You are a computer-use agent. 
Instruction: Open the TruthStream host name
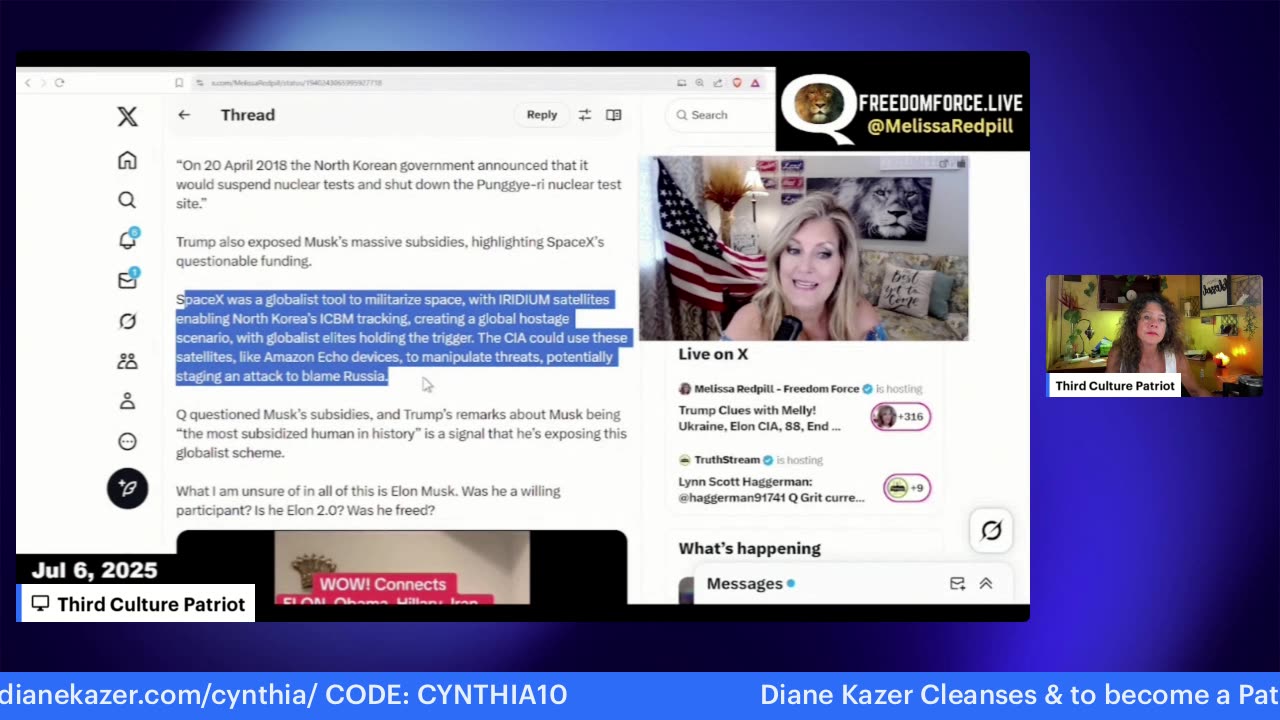coord(727,460)
